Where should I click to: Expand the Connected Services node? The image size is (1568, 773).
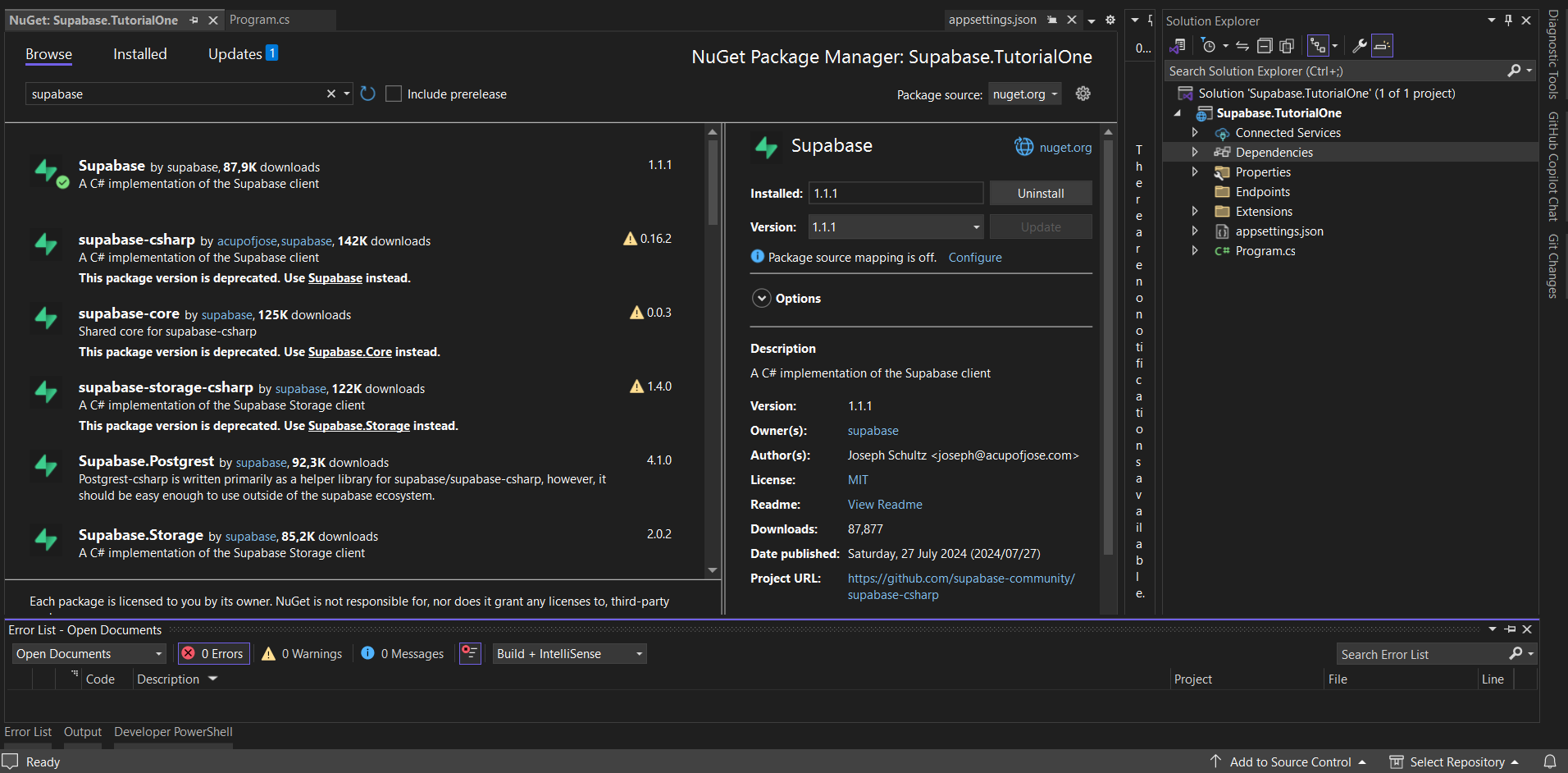(1195, 132)
